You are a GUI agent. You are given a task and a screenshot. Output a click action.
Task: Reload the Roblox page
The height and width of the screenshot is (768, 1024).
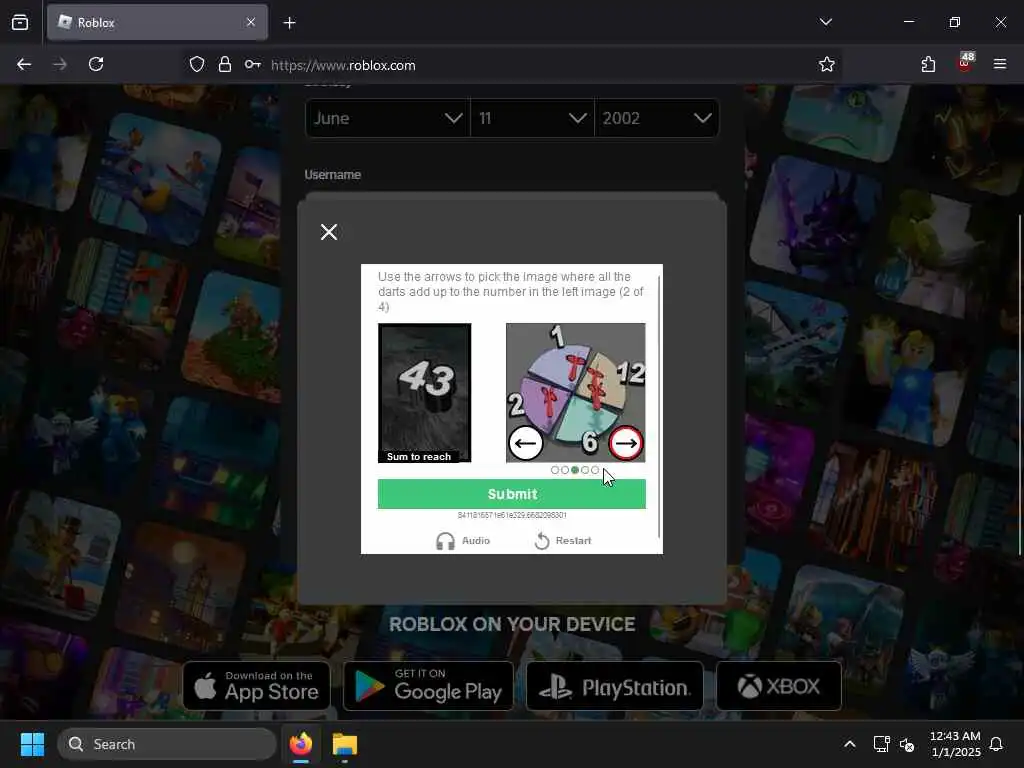(96, 64)
